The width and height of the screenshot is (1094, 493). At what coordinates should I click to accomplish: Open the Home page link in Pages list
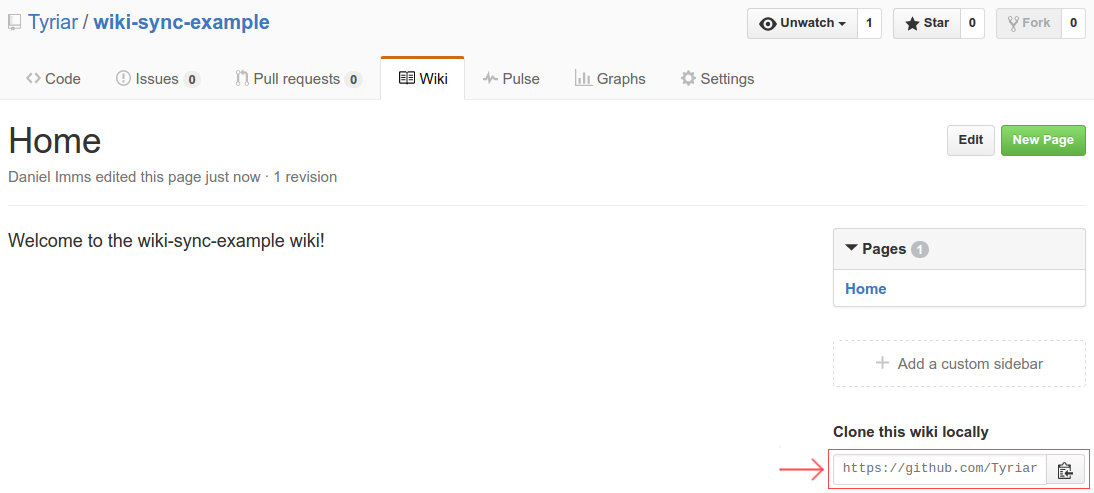[866, 289]
